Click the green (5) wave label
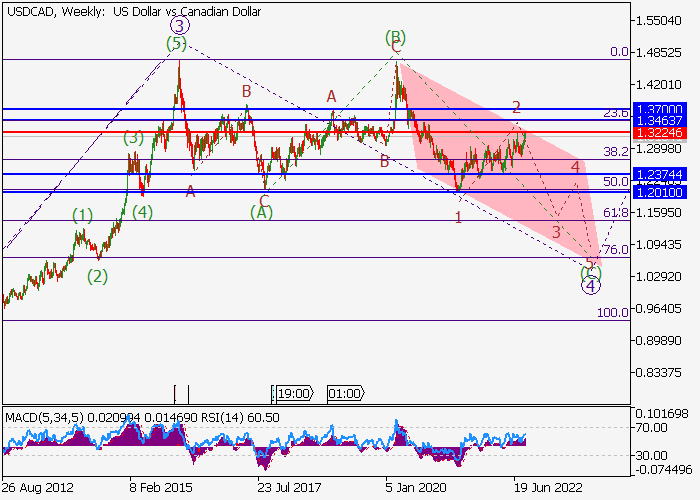Image resolution: width=700 pixels, height=500 pixels. click(x=176, y=43)
